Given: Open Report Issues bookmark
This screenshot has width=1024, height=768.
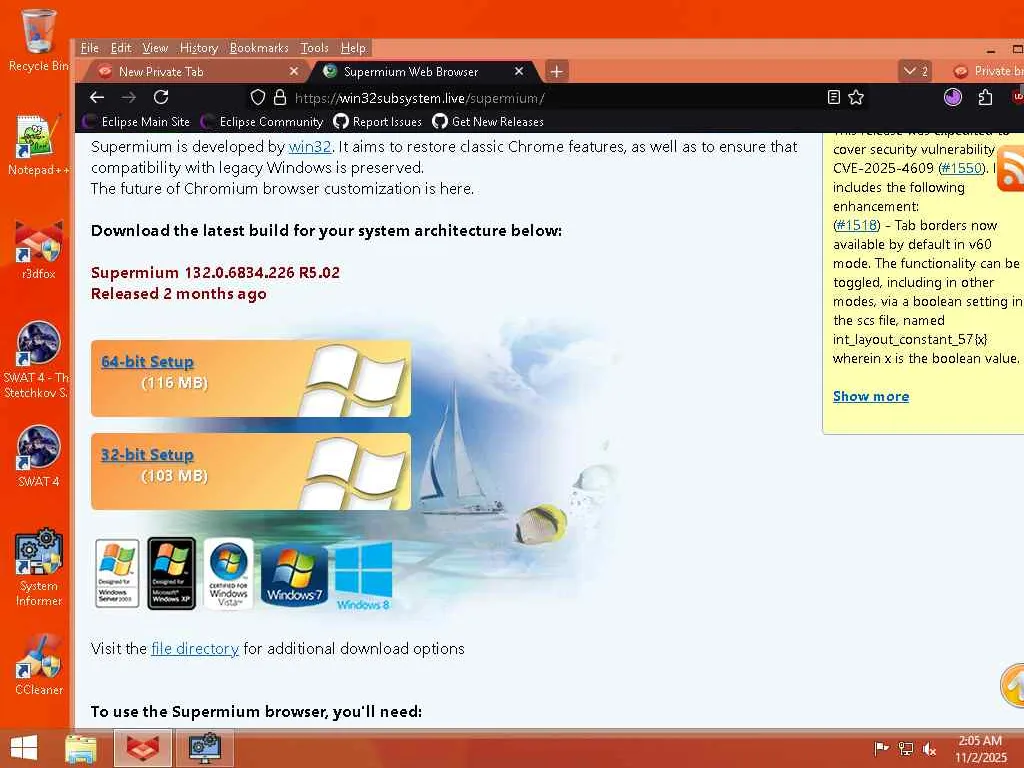Looking at the screenshot, I should point(378,121).
